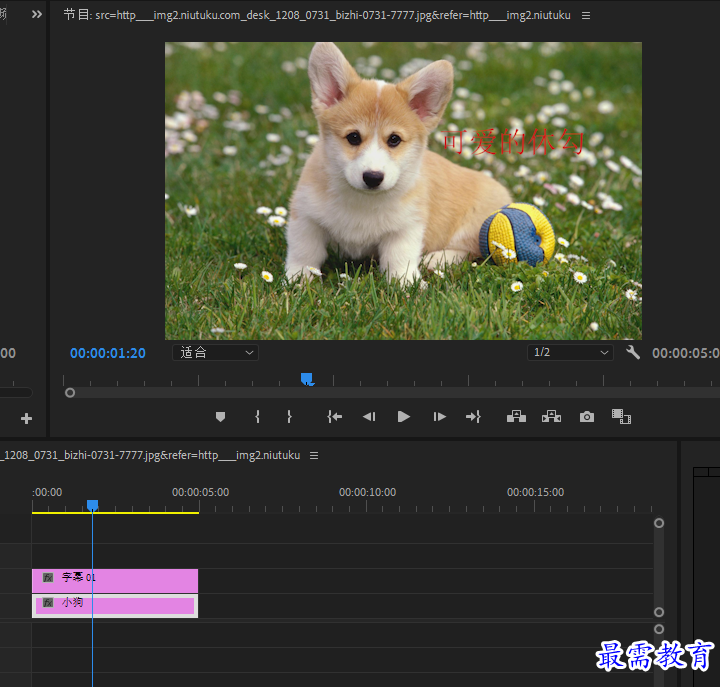Click top handle of video track scrollbar
Viewport: 720px width, 687px height.
coord(658,523)
